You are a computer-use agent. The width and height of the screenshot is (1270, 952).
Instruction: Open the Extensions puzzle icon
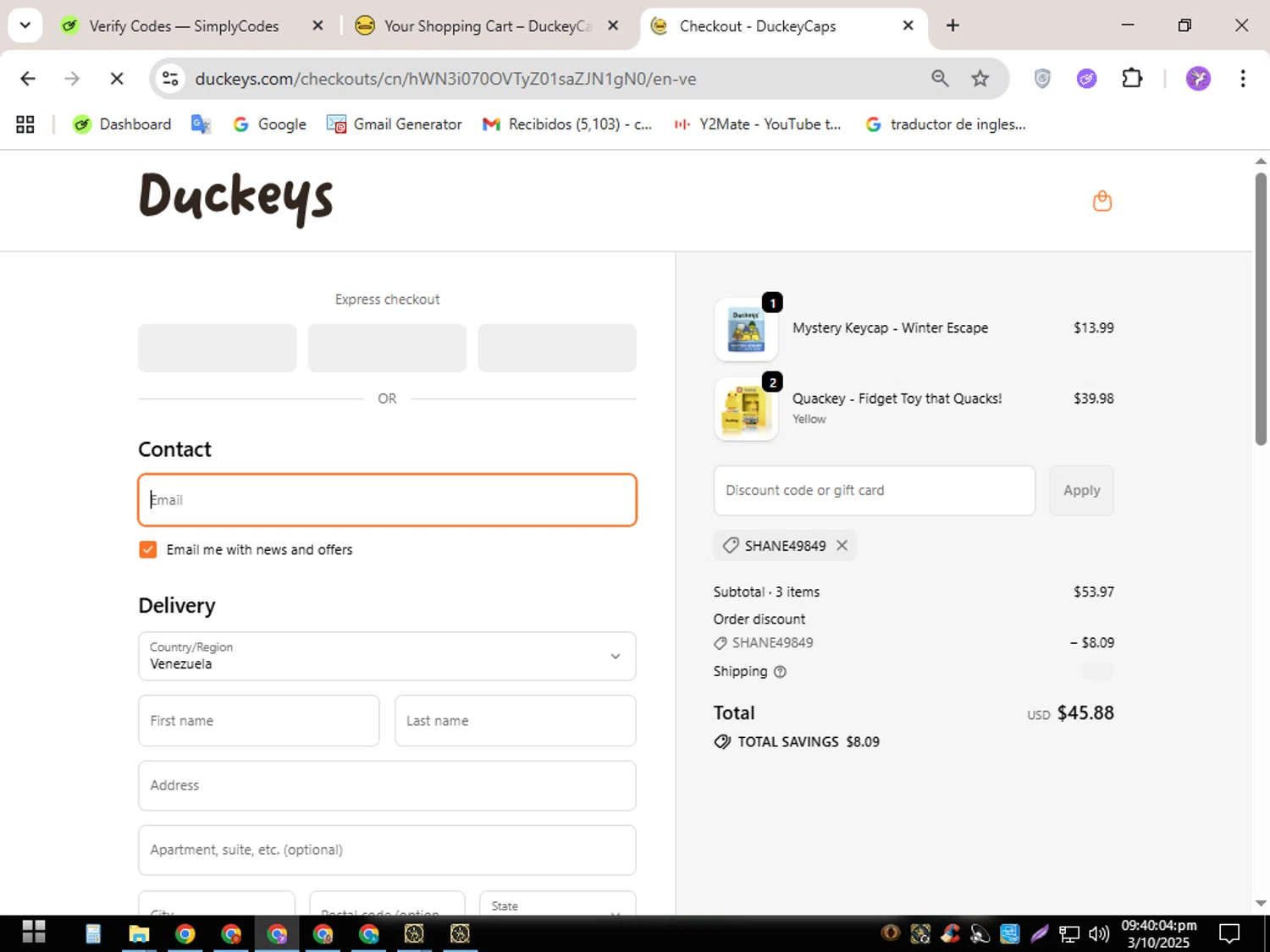(x=1132, y=79)
